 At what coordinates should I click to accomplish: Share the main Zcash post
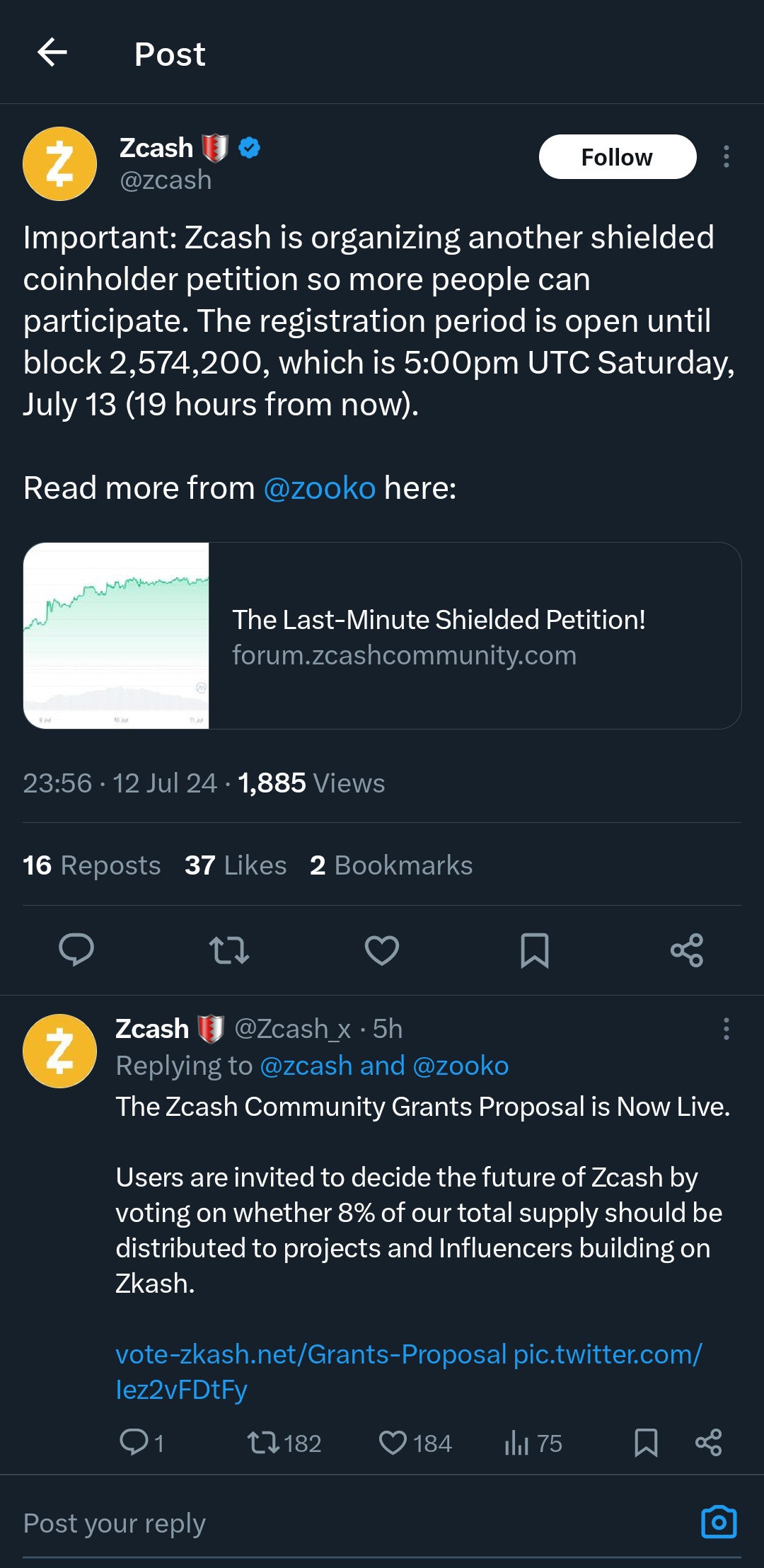coord(687,950)
